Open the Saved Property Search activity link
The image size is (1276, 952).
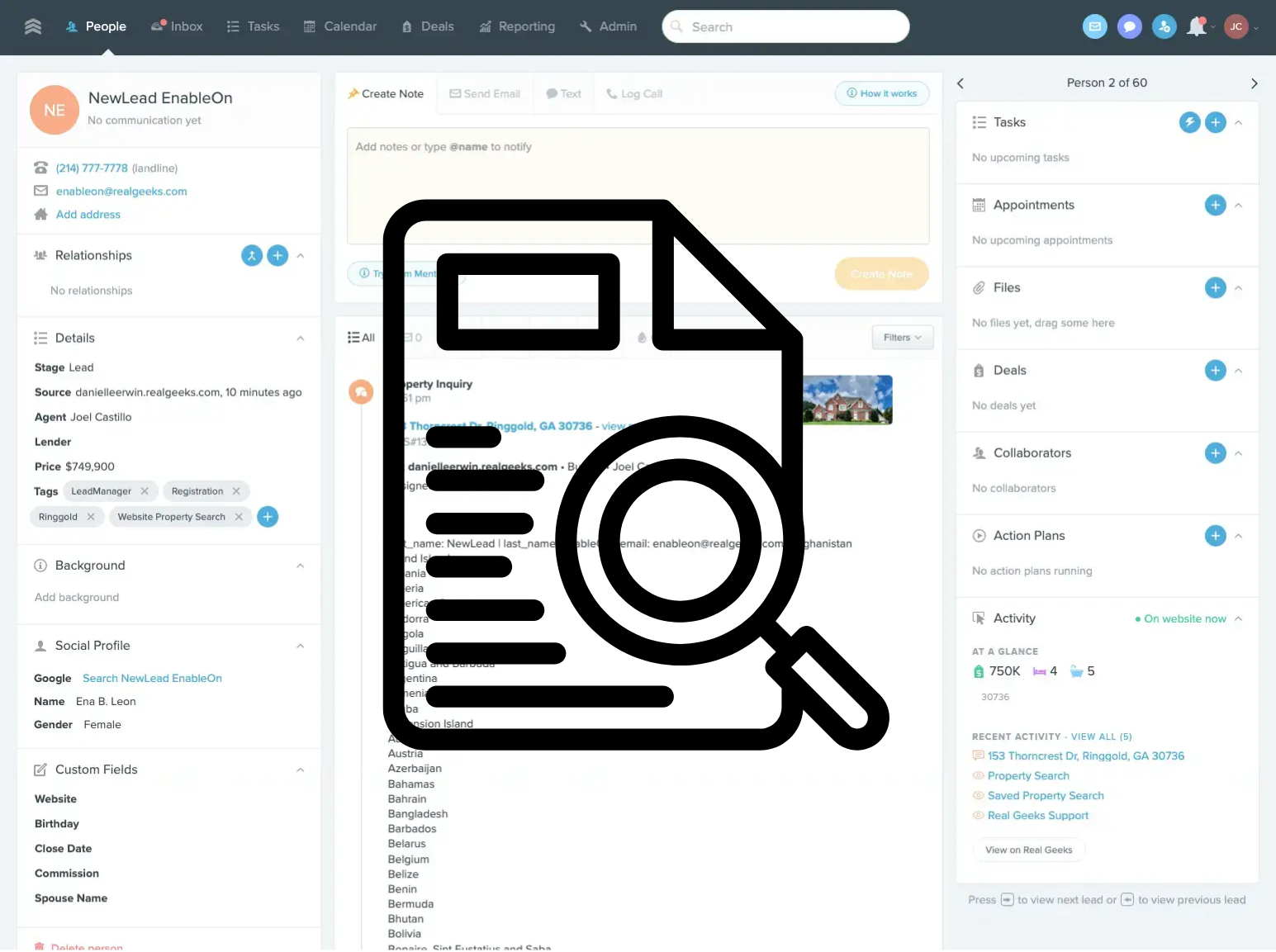pyautogui.click(x=1046, y=795)
